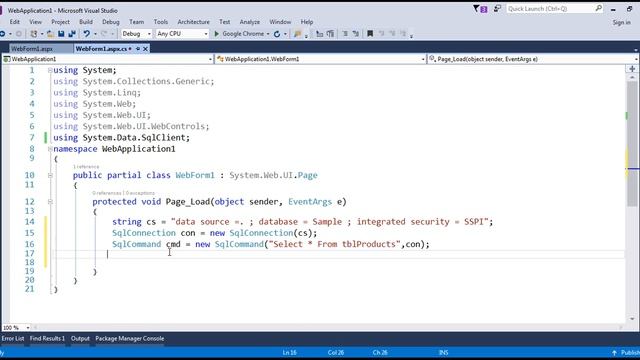Click the Google Chrome run button label
The image size is (640, 360).
tap(243, 34)
